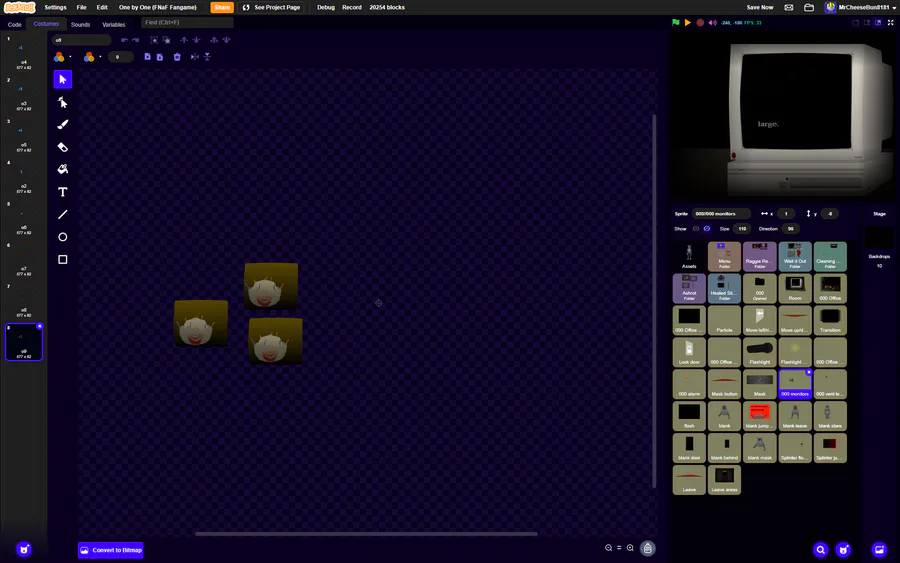Viewport: 900px width, 563px height.
Task: Open the File menu
Action: click(x=82, y=7)
